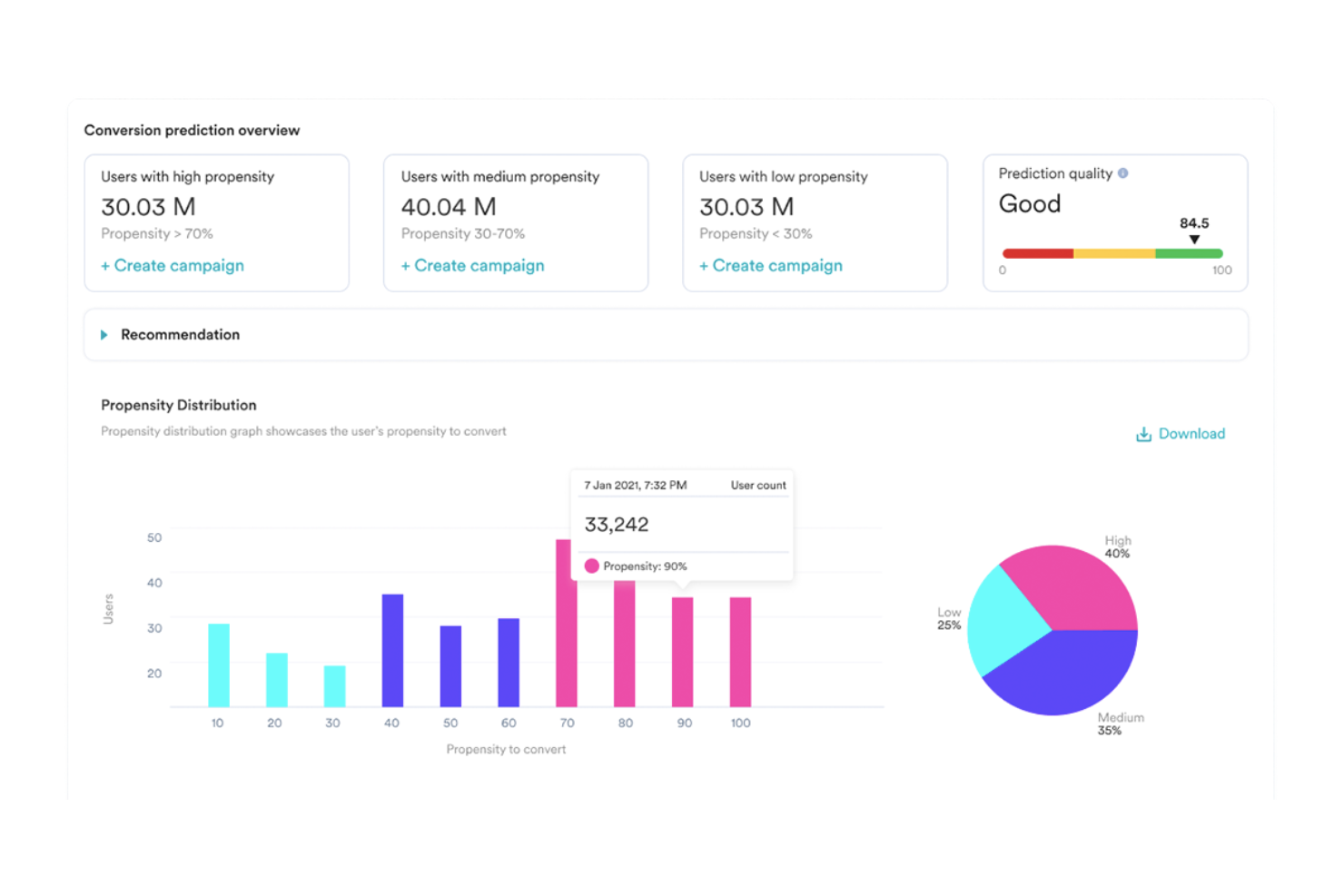Click "30.03 M" in the high propensity card

coord(148,207)
